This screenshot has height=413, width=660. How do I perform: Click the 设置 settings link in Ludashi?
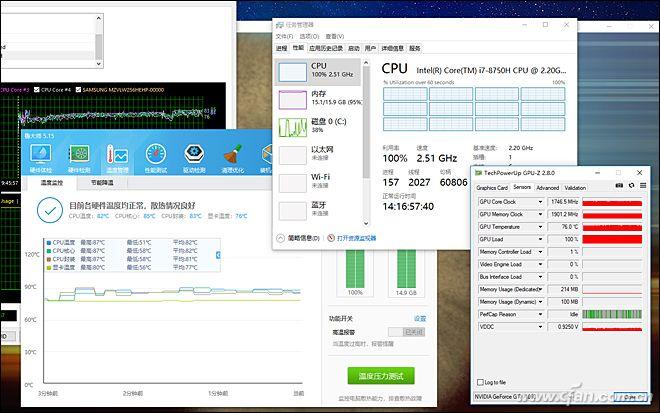420,319
